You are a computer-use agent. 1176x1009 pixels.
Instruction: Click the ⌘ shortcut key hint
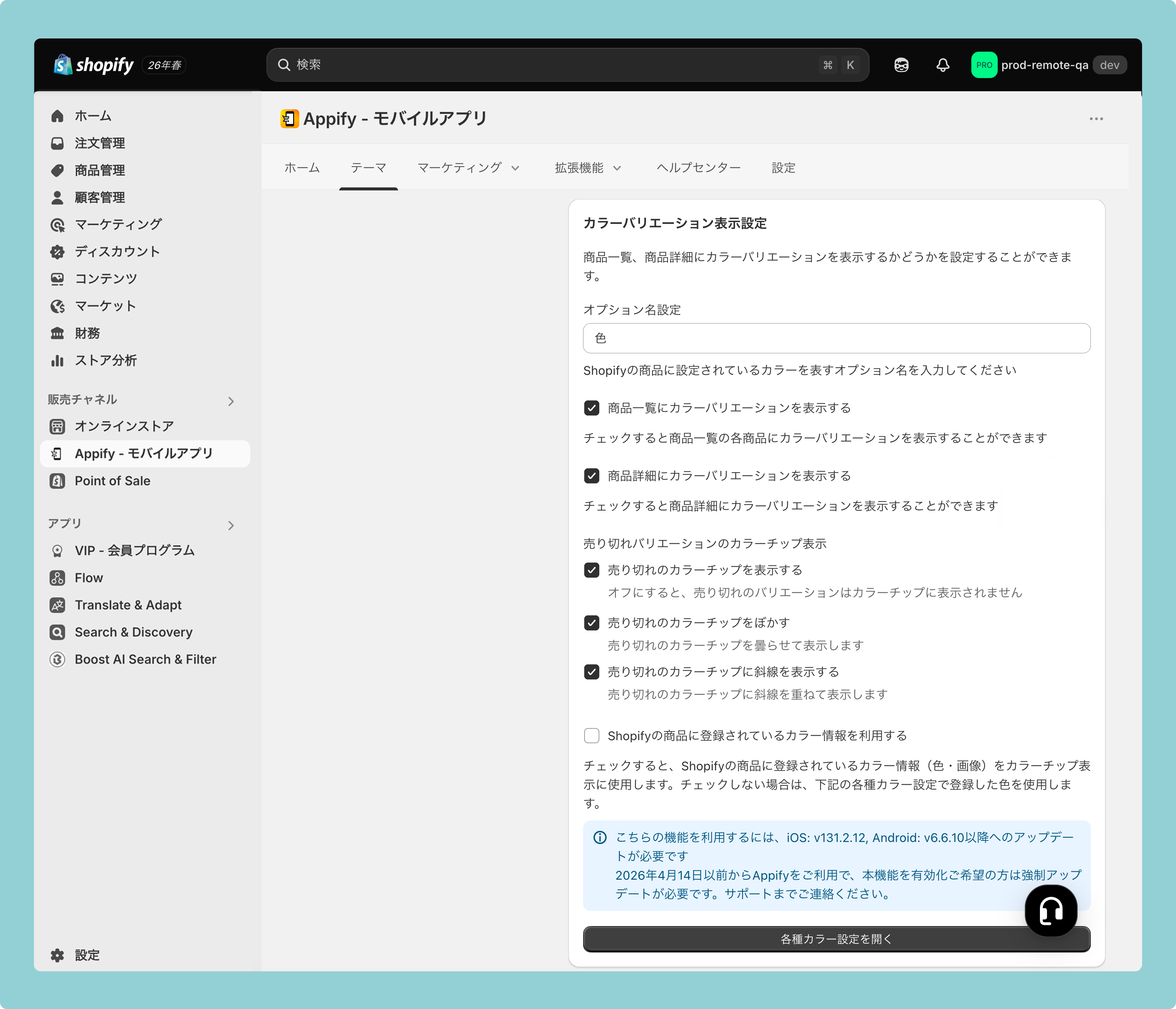(828, 65)
